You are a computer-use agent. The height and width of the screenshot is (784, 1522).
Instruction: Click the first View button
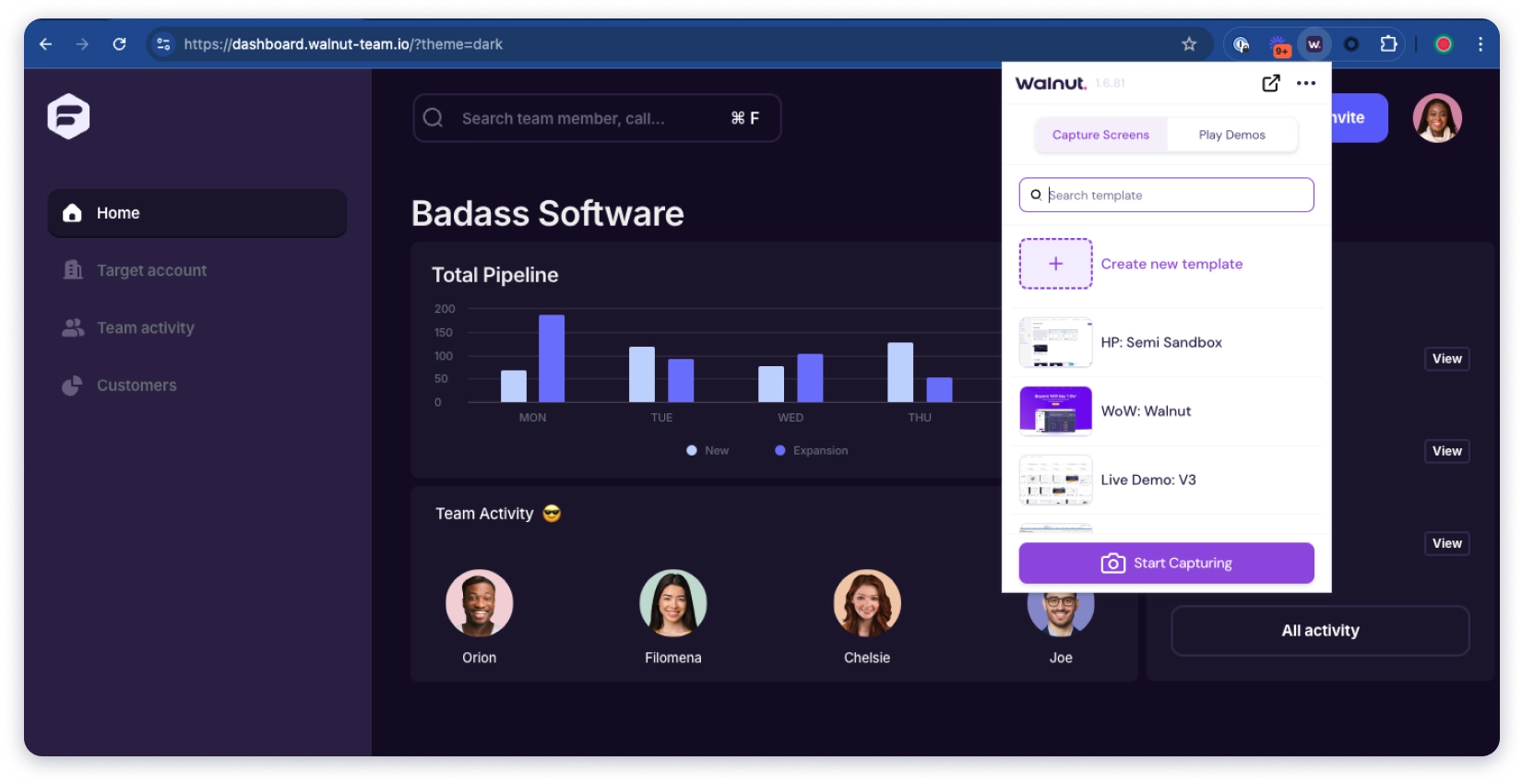[1446, 359]
